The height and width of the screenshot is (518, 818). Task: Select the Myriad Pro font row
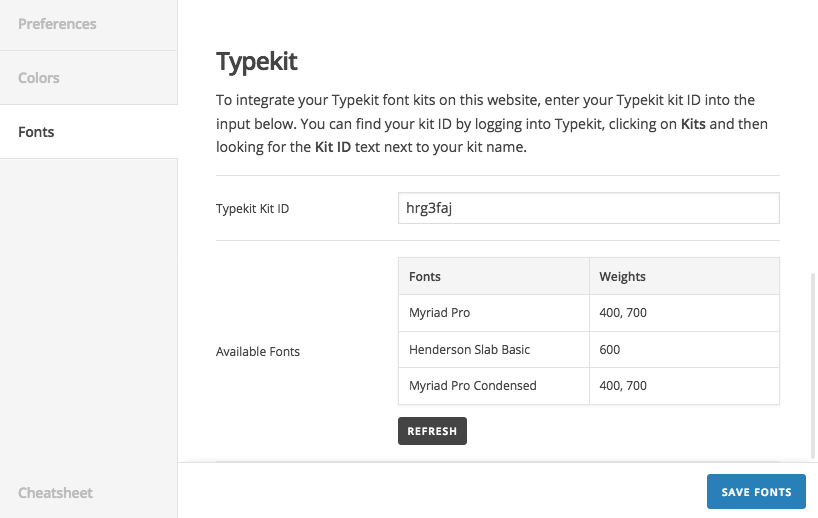[x=439, y=313]
